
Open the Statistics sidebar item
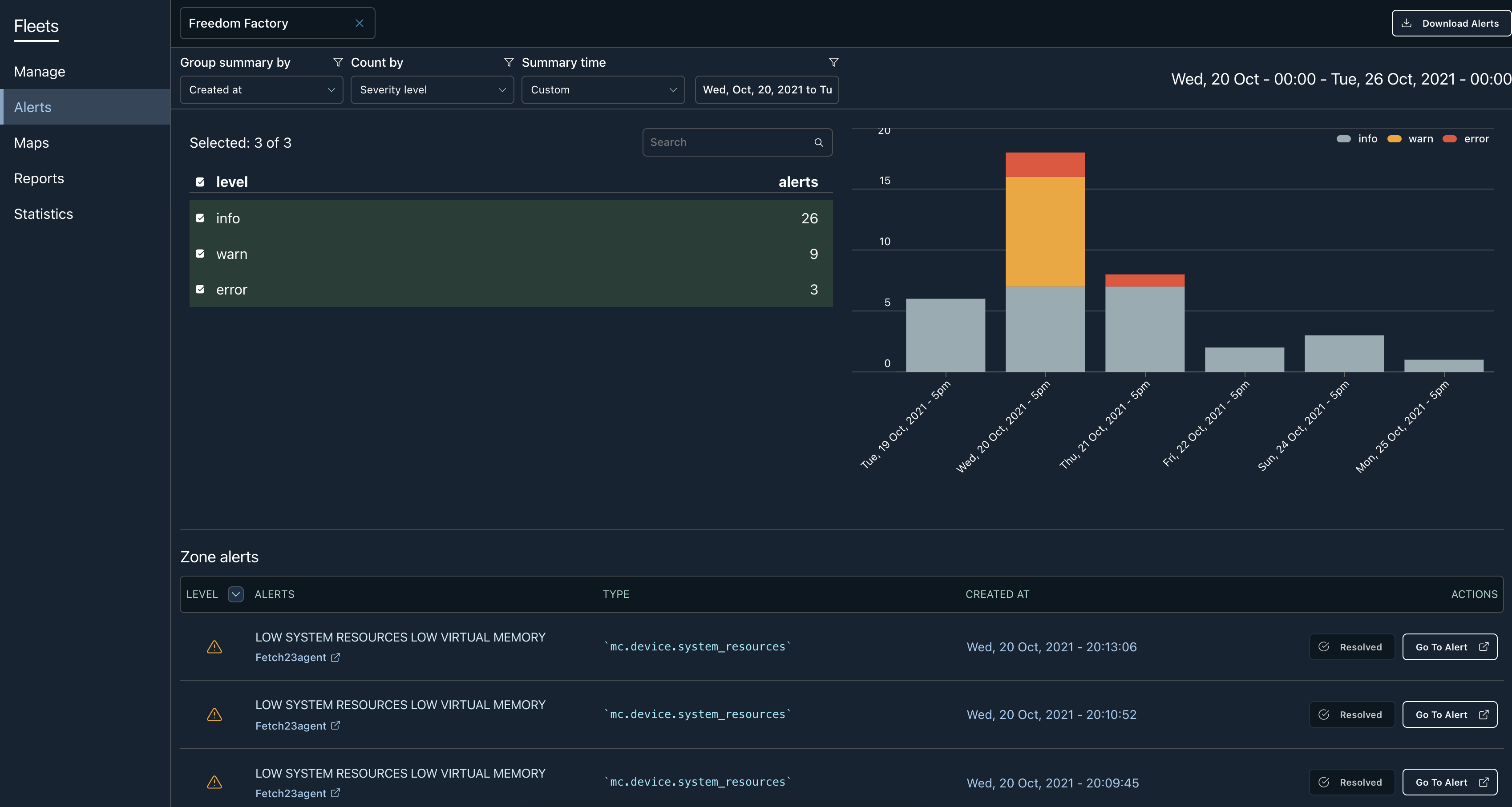(x=44, y=214)
